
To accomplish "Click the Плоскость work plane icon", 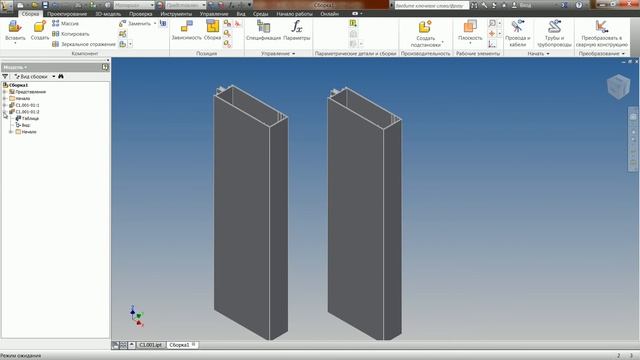I will 470,26.
